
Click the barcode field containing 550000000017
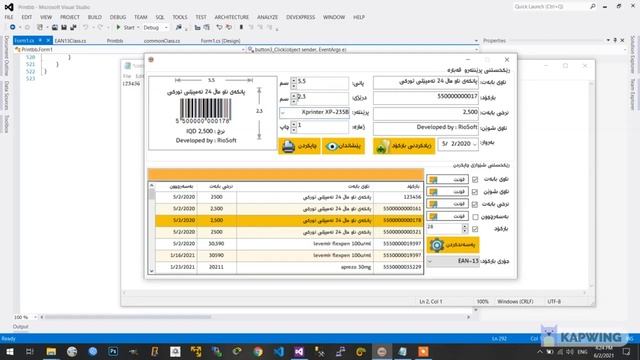coord(426,98)
